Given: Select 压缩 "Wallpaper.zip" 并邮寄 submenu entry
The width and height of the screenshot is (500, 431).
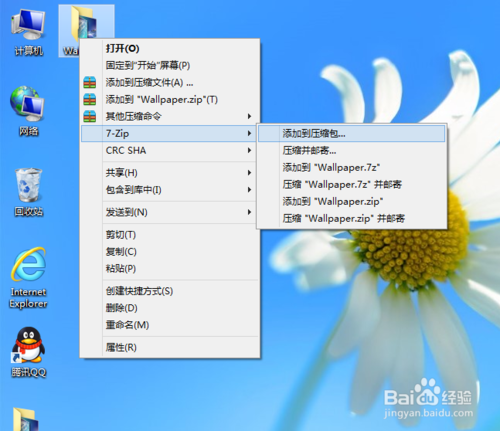Looking at the screenshot, I should tap(352, 218).
